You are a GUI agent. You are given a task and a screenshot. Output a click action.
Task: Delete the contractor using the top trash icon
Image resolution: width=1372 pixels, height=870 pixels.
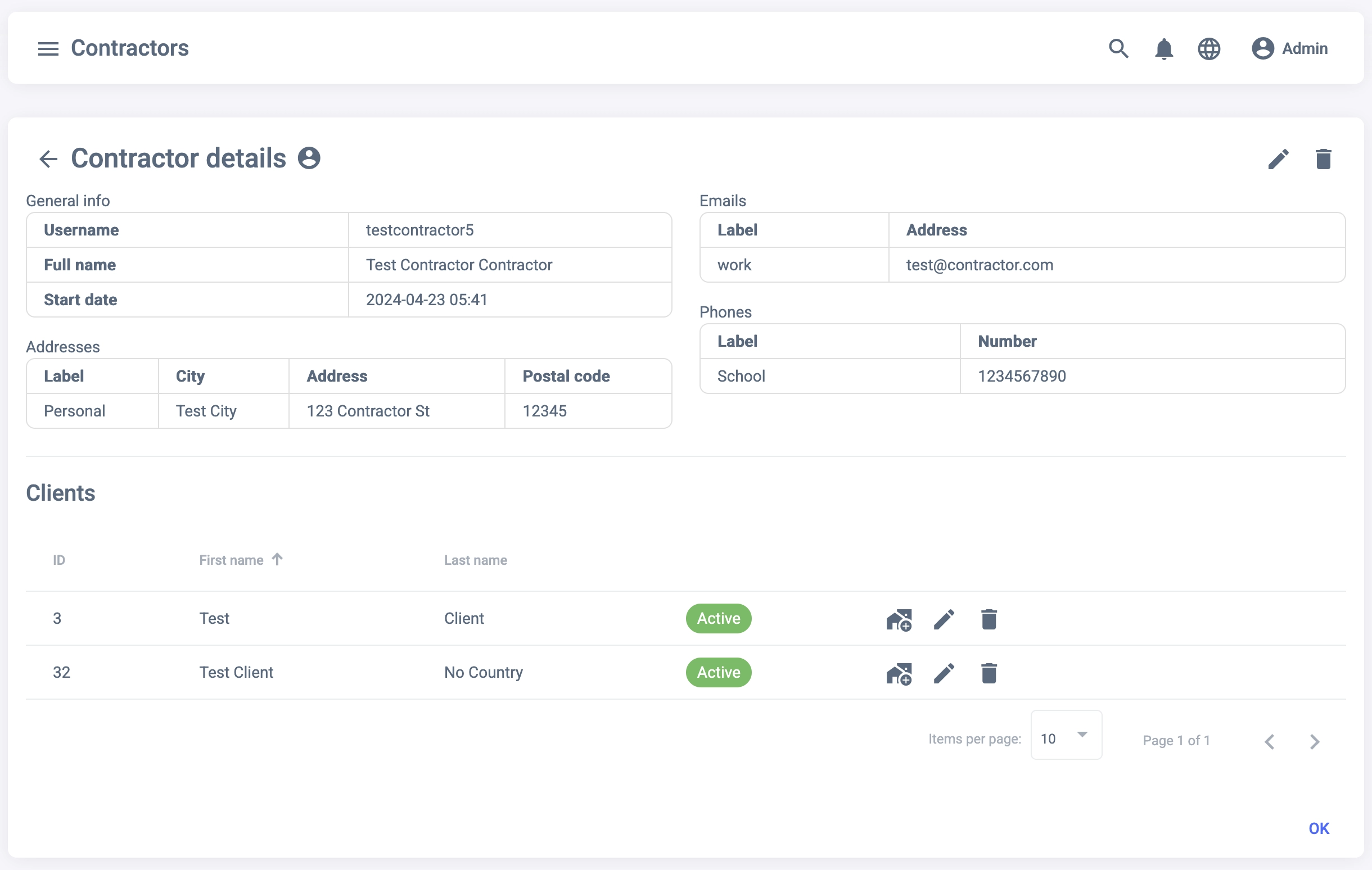coord(1323,159)
